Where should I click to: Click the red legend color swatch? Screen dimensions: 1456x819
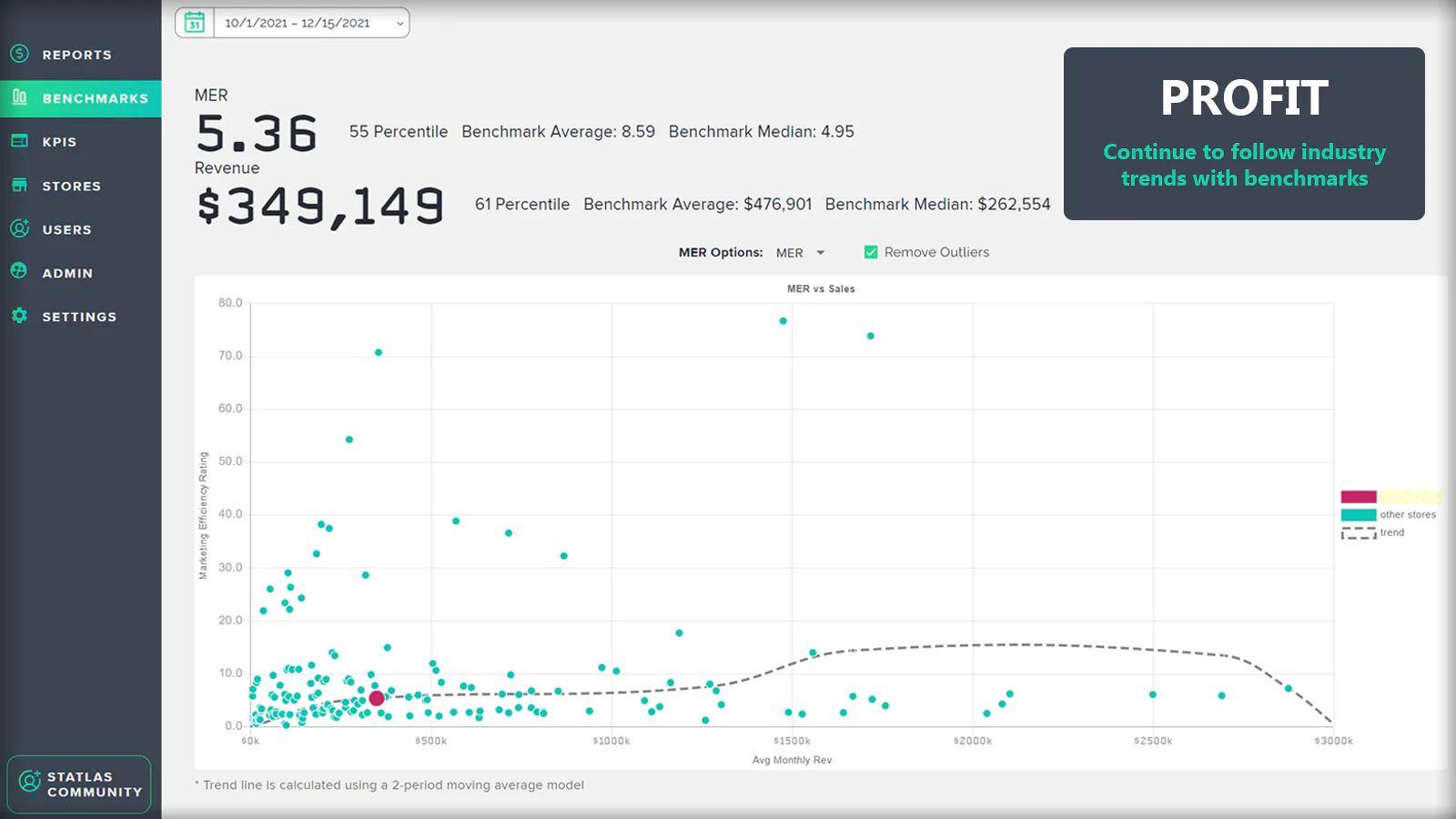pyautogui.click(x=1358, y=497)
